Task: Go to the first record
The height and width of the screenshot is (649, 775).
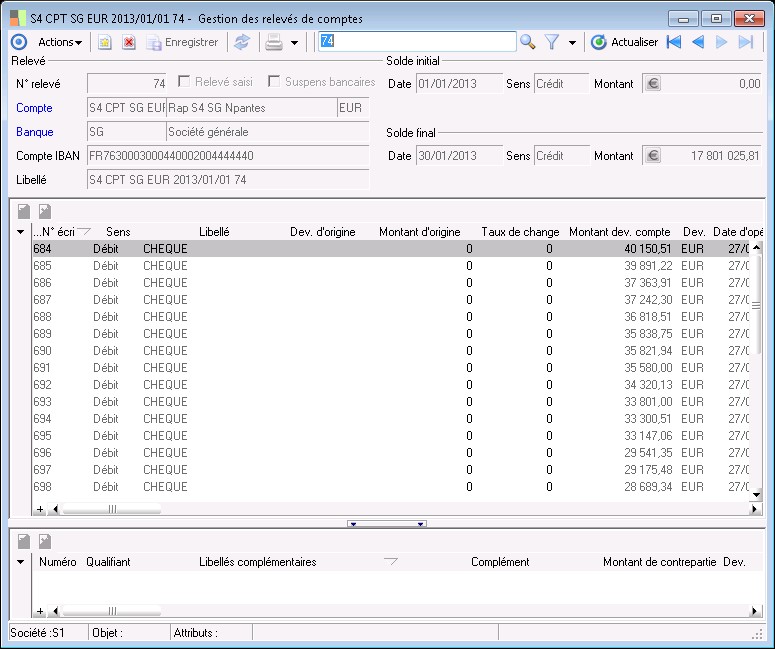Action: pyautogui.click(x=674, y=42)
